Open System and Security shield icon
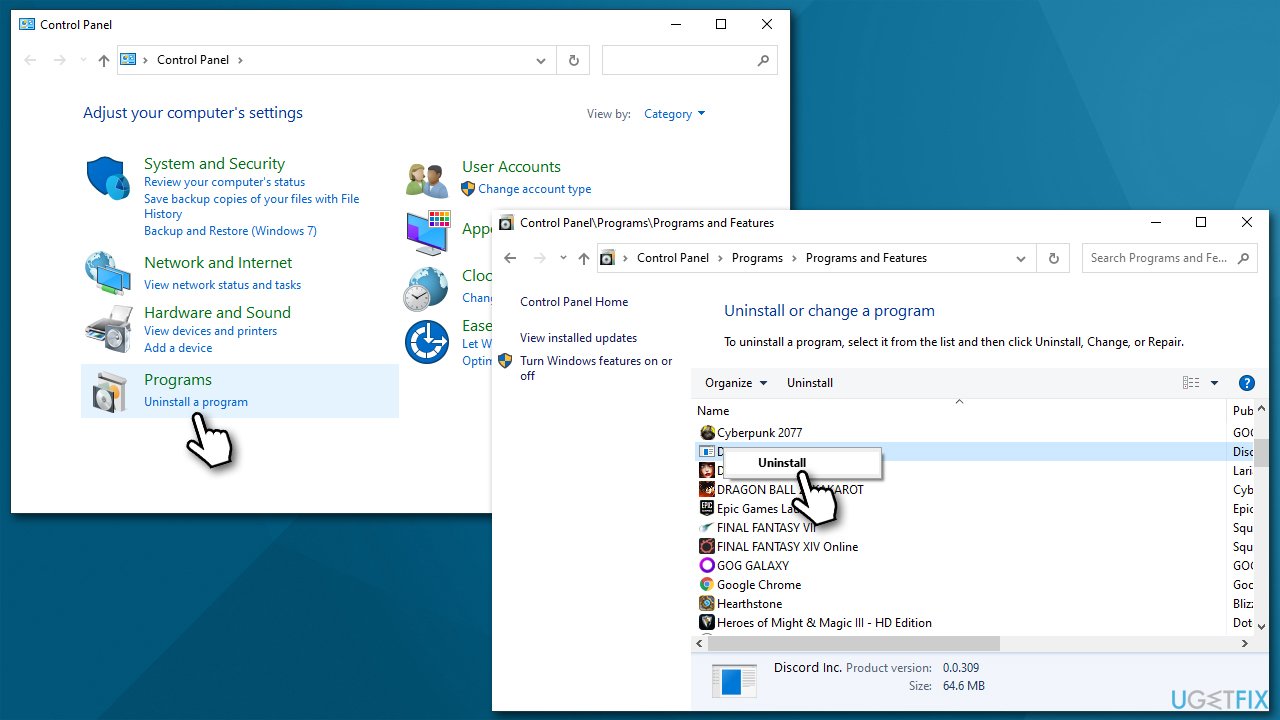Viewport: 1280px width, 720px height. tap(108, 179)
